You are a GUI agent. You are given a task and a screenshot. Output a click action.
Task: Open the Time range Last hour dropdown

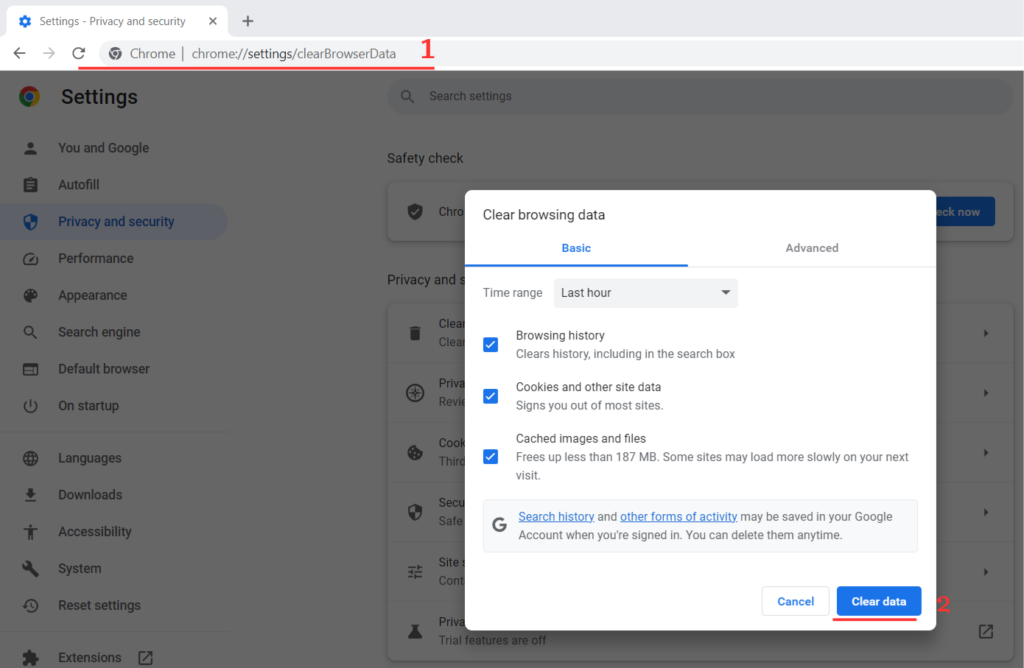[x=645, y=293]
